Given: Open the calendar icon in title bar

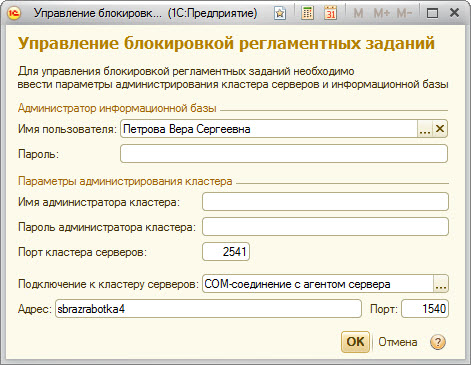Looking at the screenshot, I should (330, 13).
